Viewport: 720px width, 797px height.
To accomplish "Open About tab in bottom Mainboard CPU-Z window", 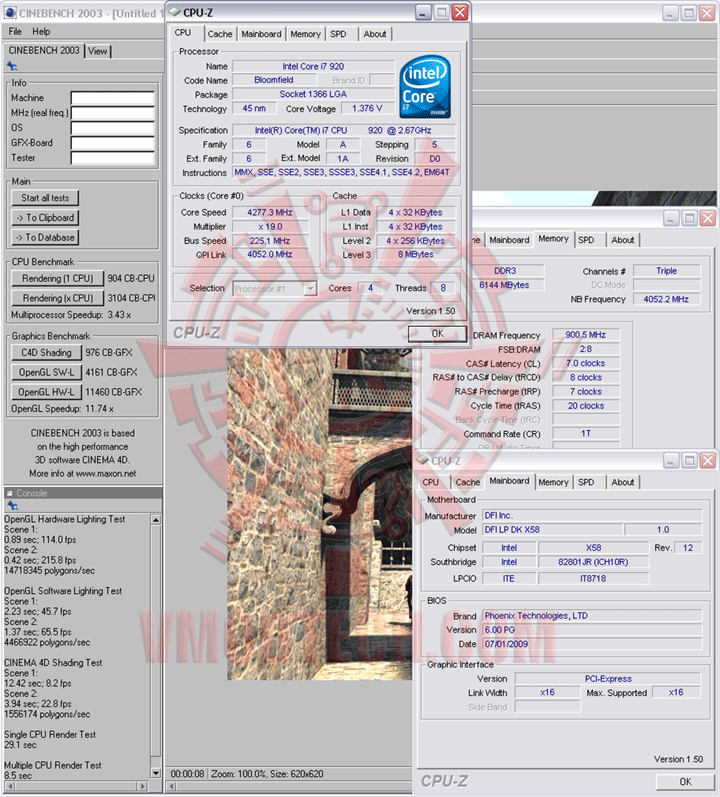I will (x=623, y=482).
